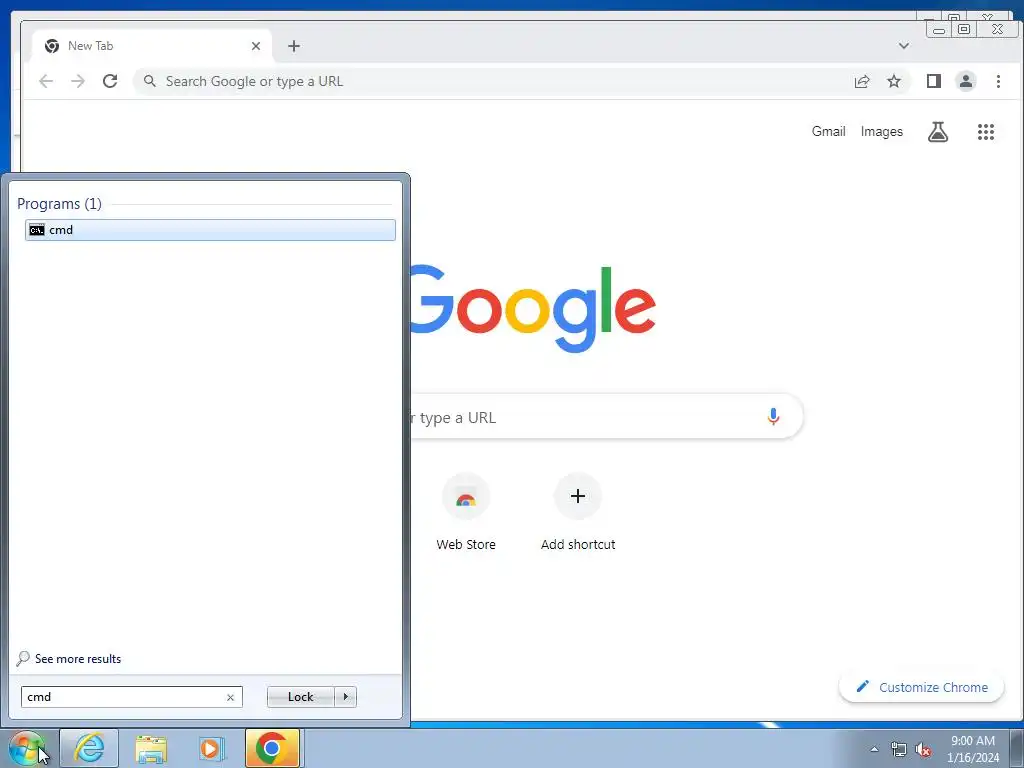Open Gmail link
The image size is (1024, 768).
(829, 131)
